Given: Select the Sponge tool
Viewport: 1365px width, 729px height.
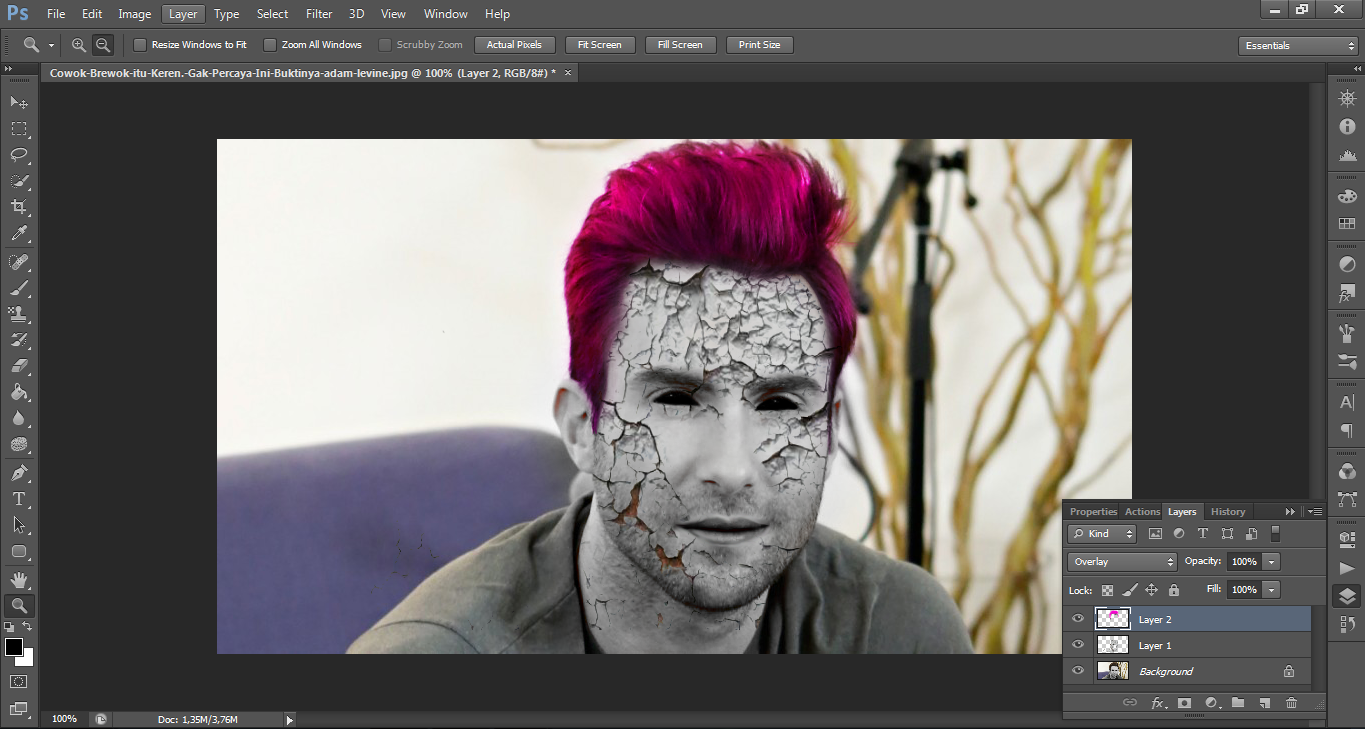Looking at the screenshot, I should pos(19,444).
